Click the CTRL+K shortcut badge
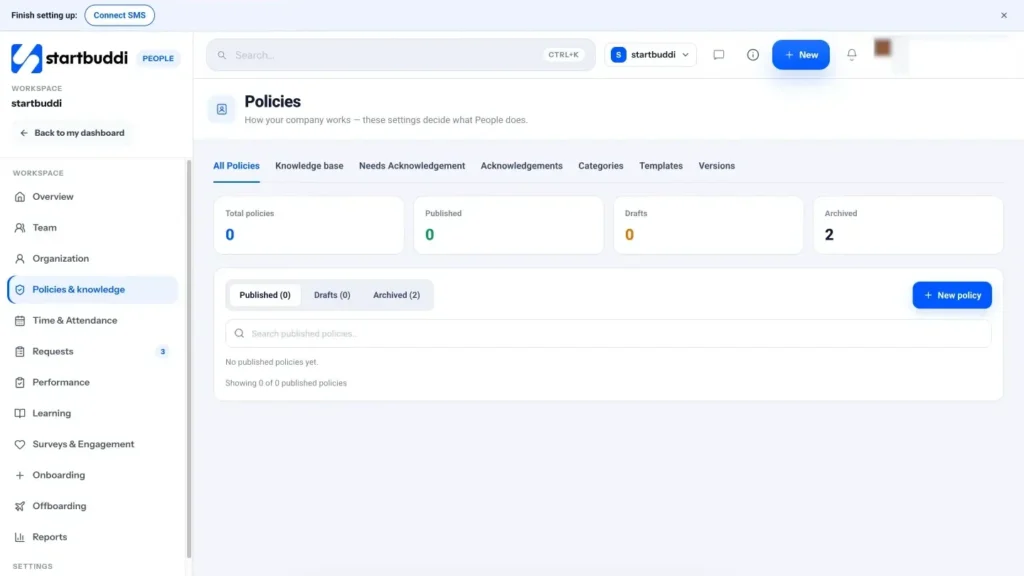Image resolution: width=1024 pixels, height=576 pixels. (x=563, y=55)
